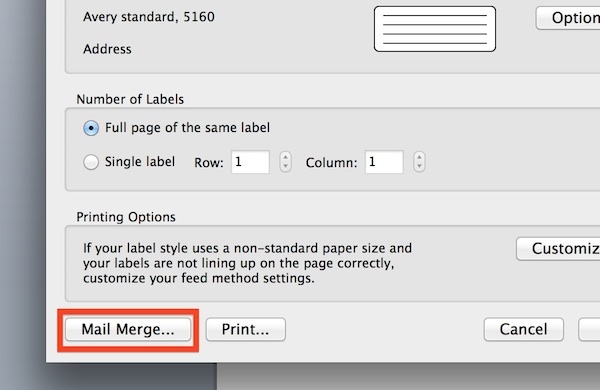This screenshot has width=600, height=390.
Task: Click the Single label text
Action: (140, 162)
